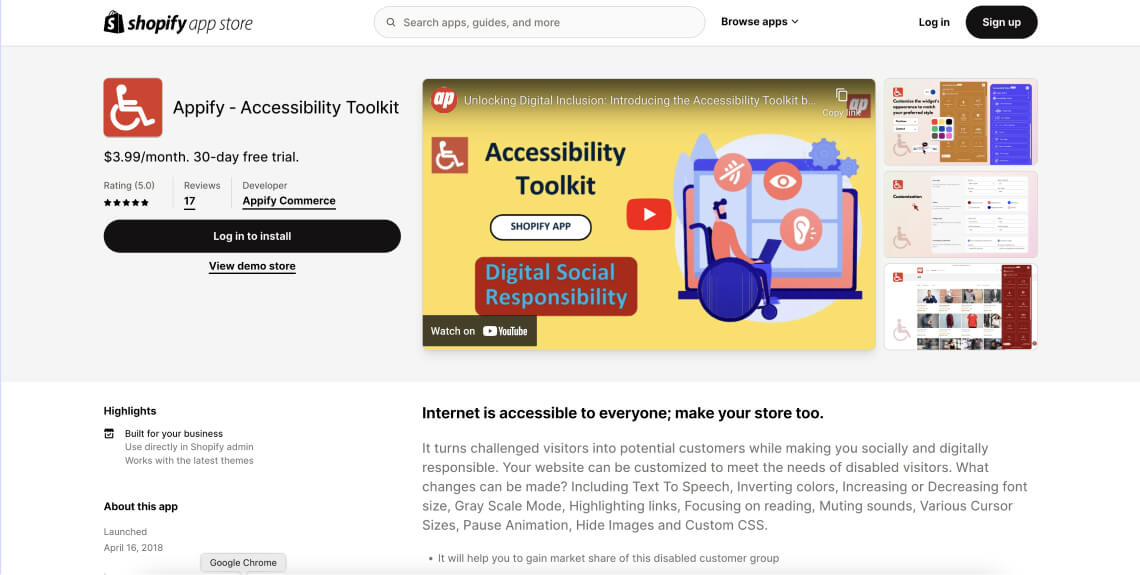Viewport: 1140px width, 575px height.
Task: Click the video channel avatar icon
Action: coord(443,100)
